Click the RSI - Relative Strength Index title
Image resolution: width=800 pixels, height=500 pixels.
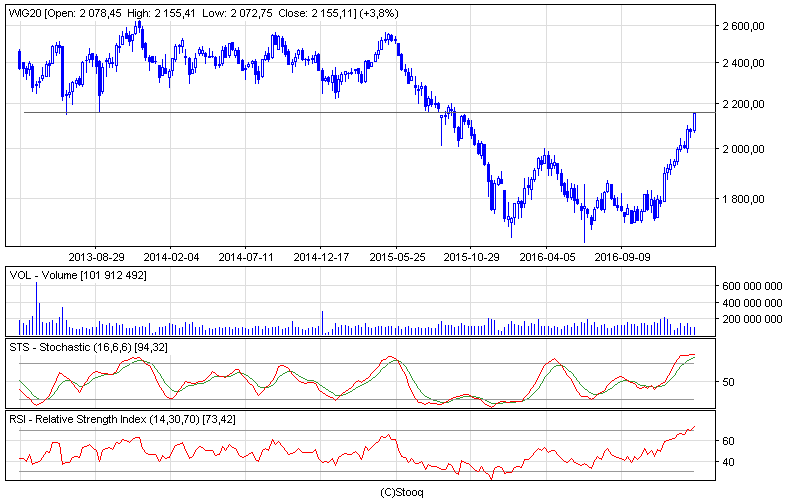(x=122, y=419)
